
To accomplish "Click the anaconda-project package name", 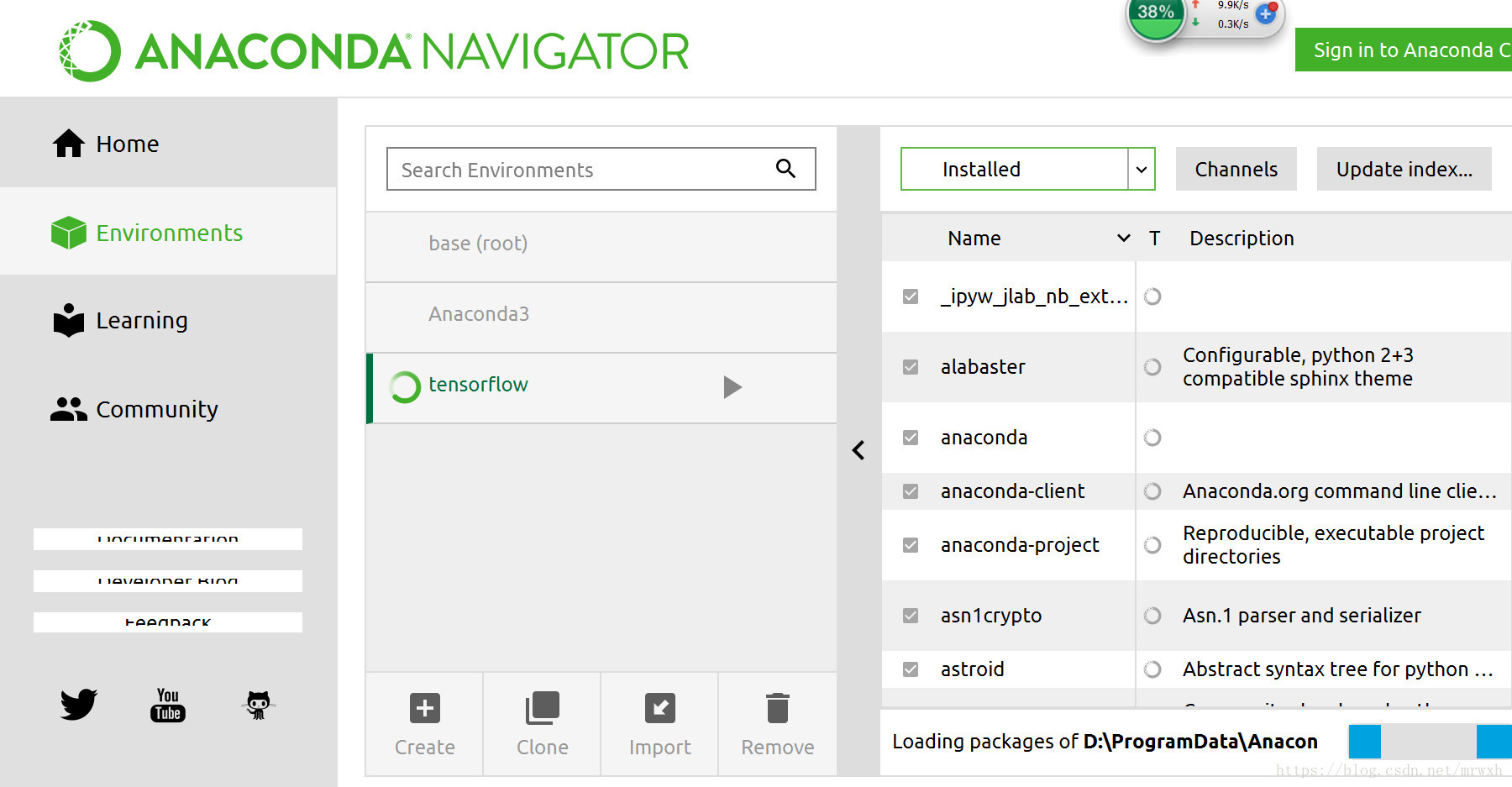I will tap(1020, 545).
